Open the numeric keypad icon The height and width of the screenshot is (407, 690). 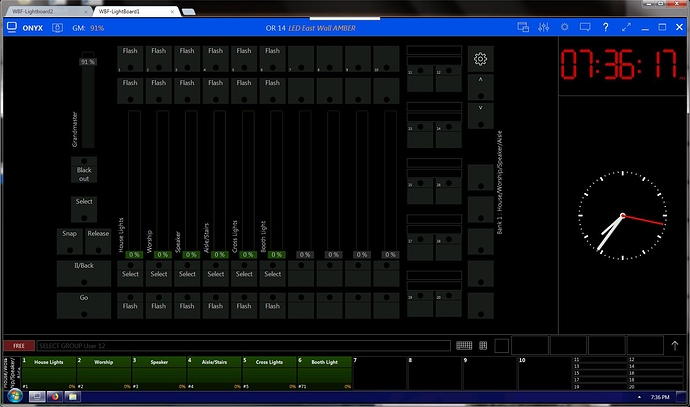coord(483,345)
